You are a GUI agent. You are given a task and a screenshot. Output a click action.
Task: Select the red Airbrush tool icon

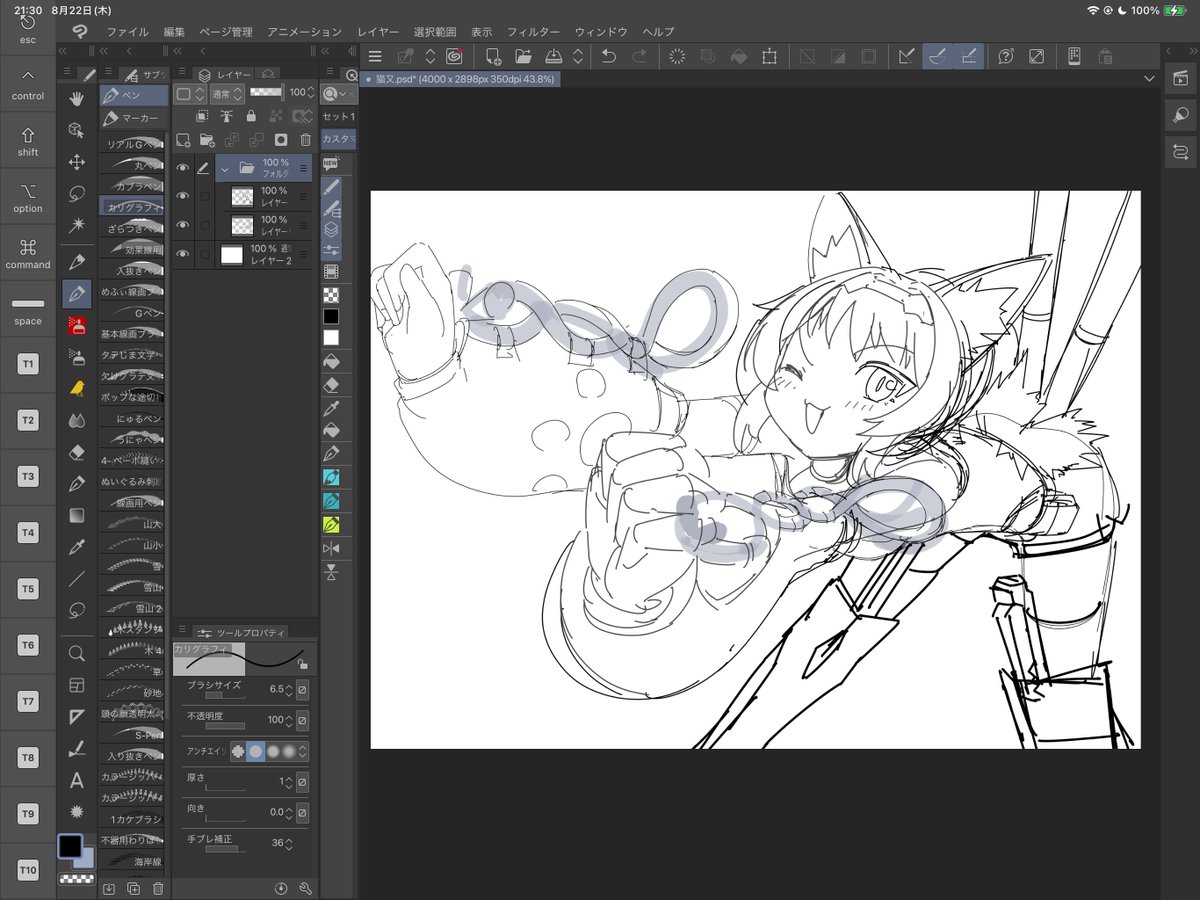(77, 324)
